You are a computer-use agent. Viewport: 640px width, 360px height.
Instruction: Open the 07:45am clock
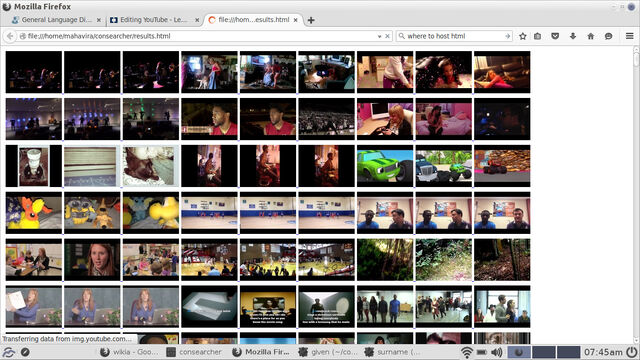coord(603,352)
